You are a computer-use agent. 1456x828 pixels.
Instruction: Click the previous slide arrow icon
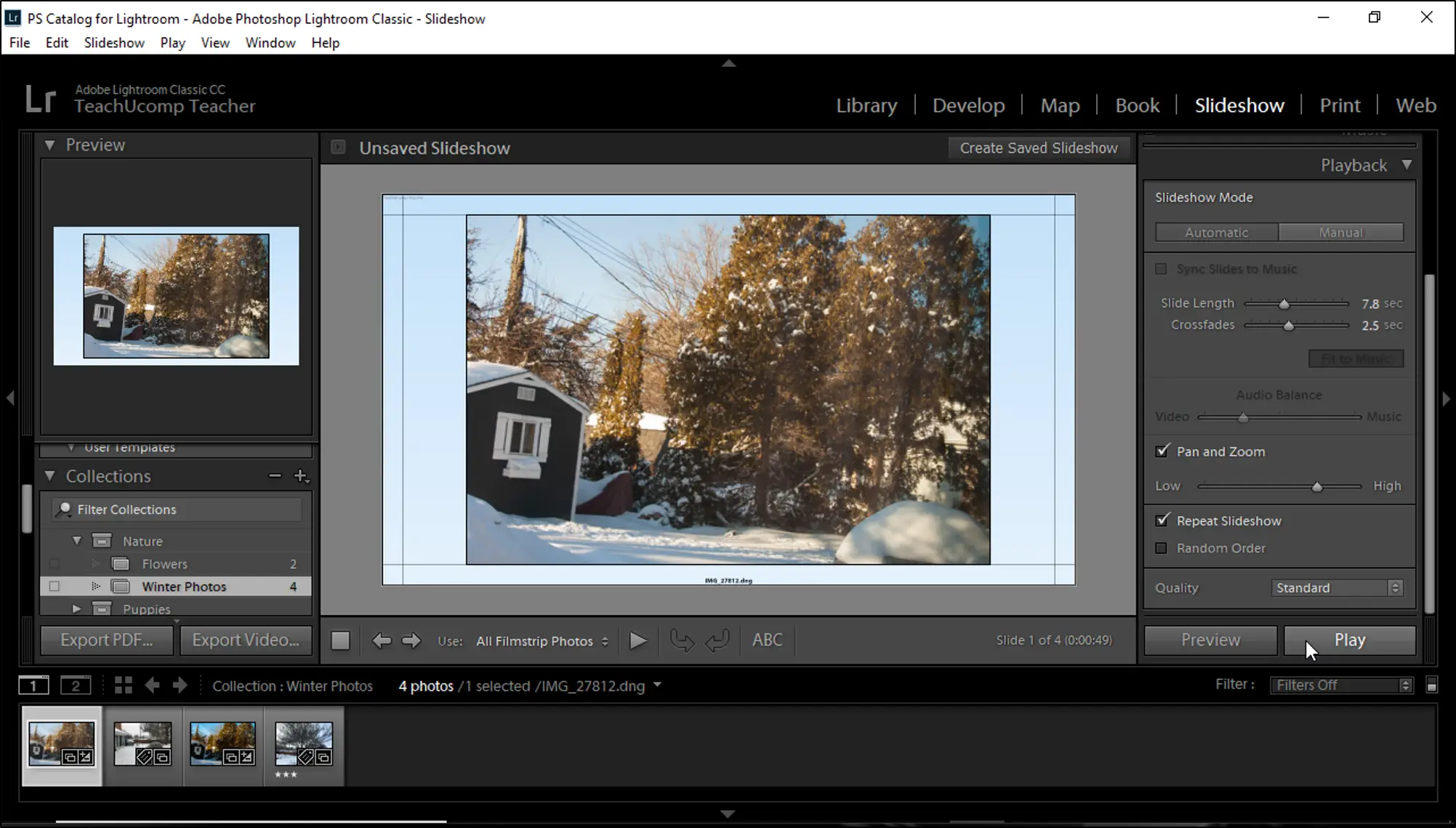pos(381,640)
